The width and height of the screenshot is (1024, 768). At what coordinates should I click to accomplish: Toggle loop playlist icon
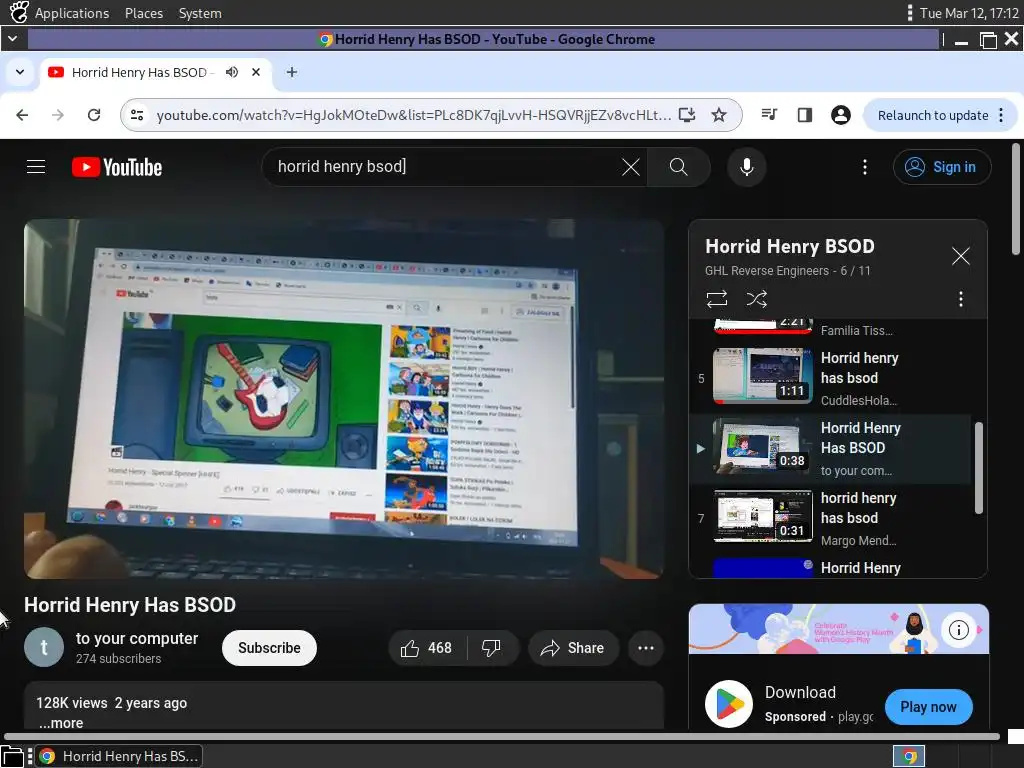[x=716, y=299]
